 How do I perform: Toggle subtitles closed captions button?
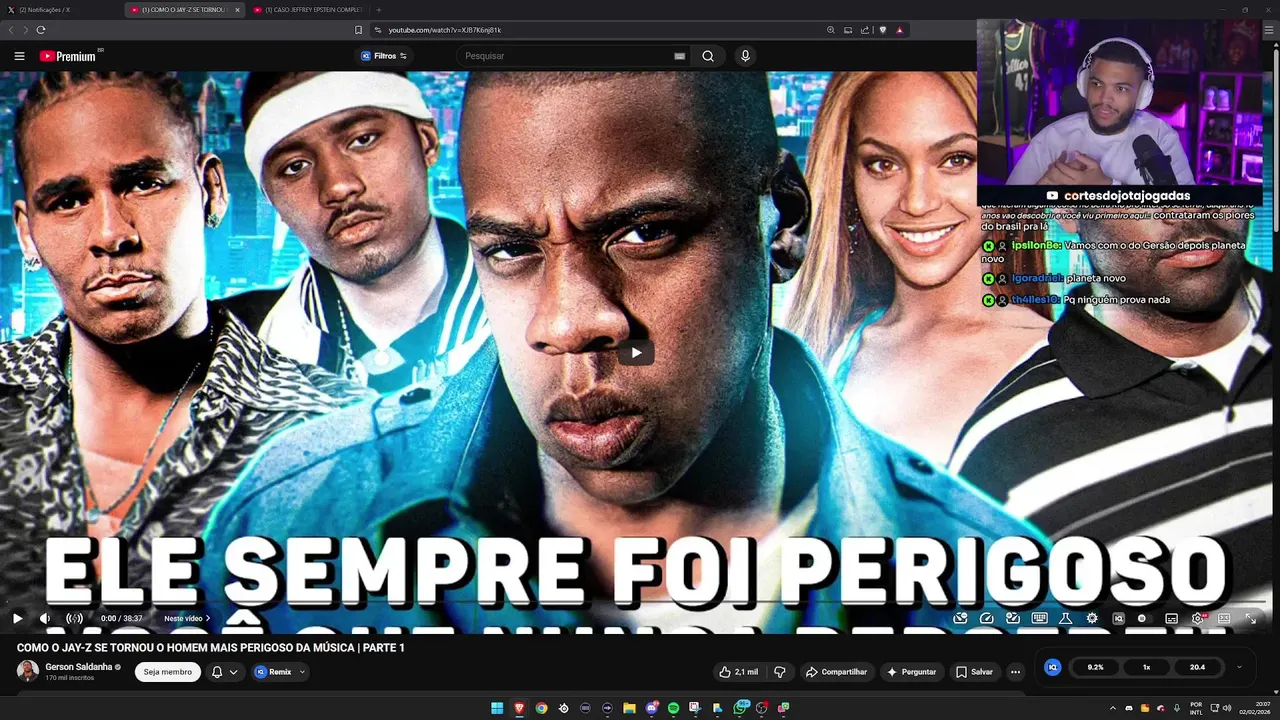click(x=1171, y=618)
